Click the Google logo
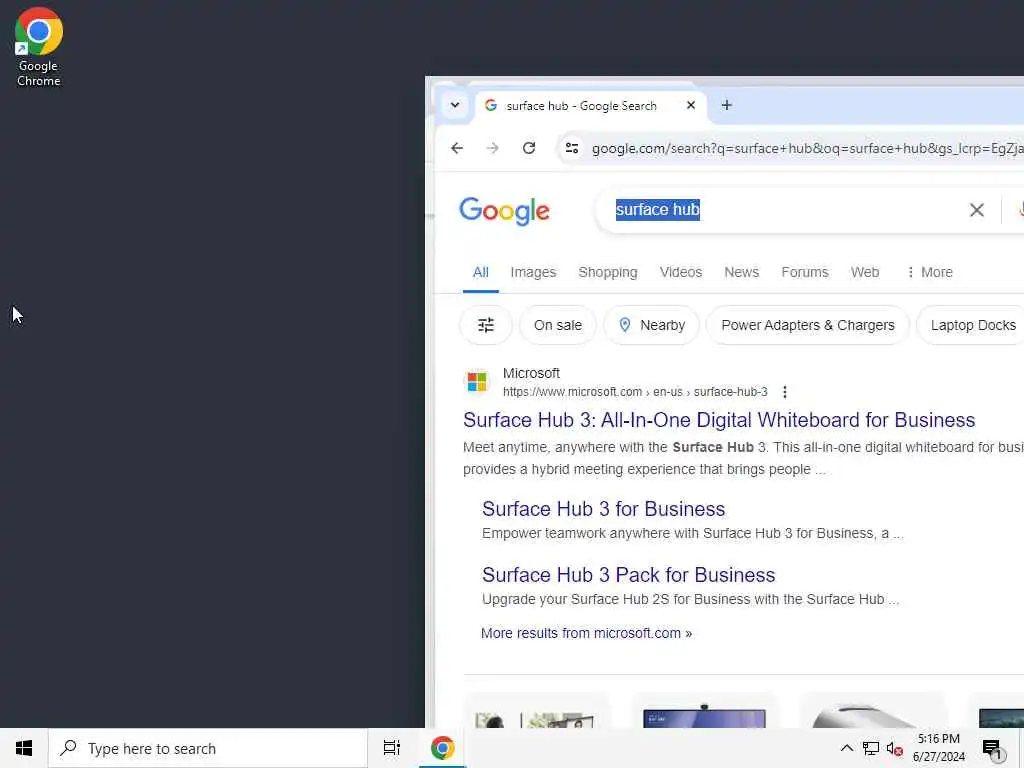 (505, 211)
